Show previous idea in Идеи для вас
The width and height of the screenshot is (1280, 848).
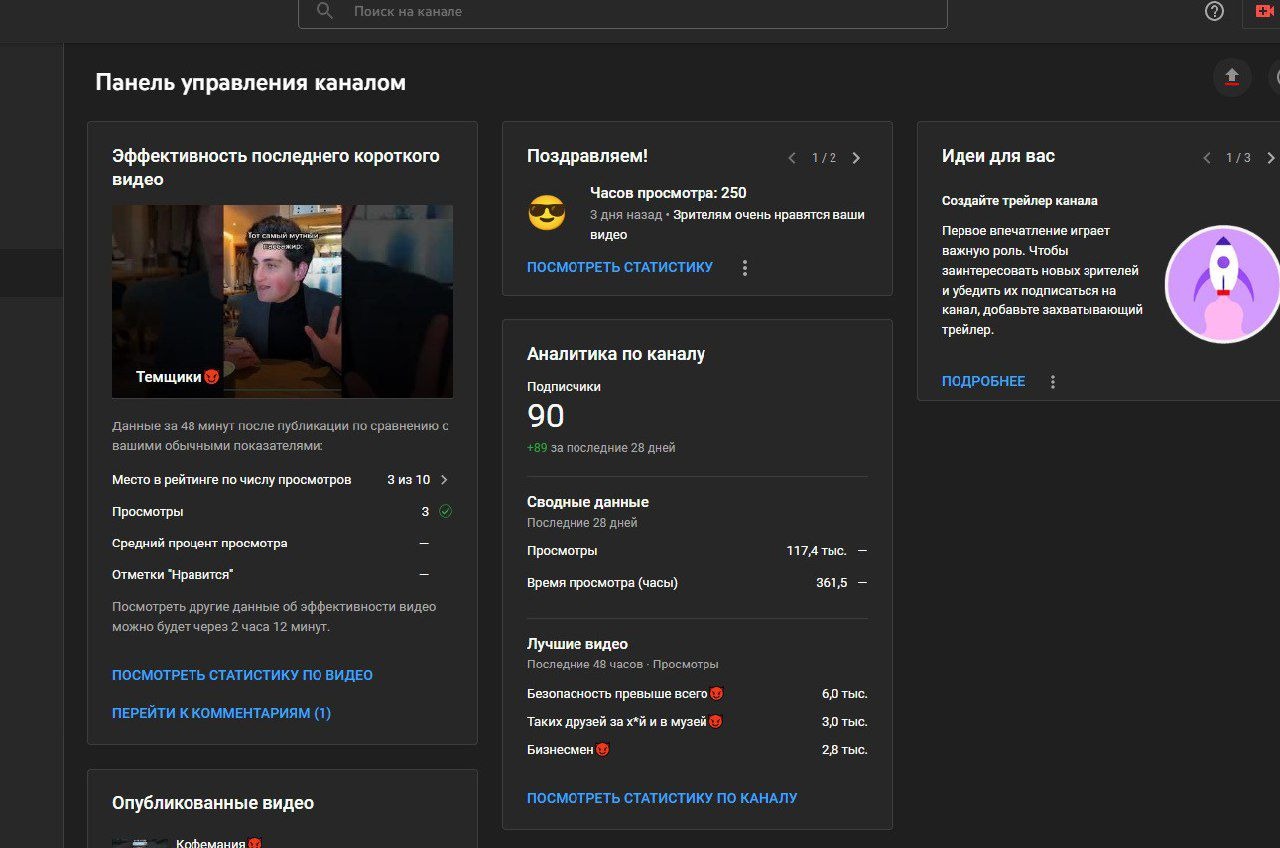click(x=1206, y=158)
